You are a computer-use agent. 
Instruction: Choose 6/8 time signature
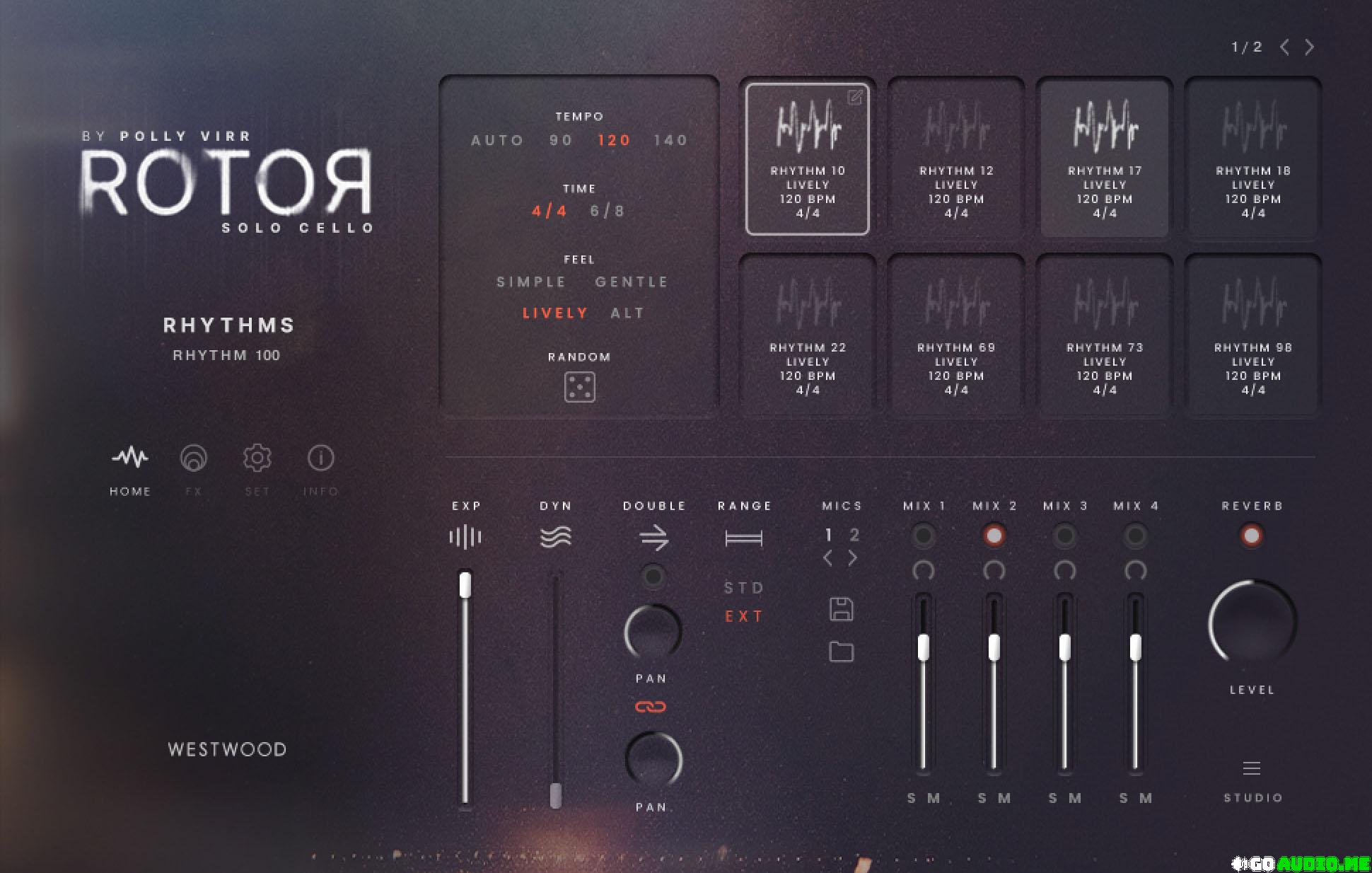point(607,211)
